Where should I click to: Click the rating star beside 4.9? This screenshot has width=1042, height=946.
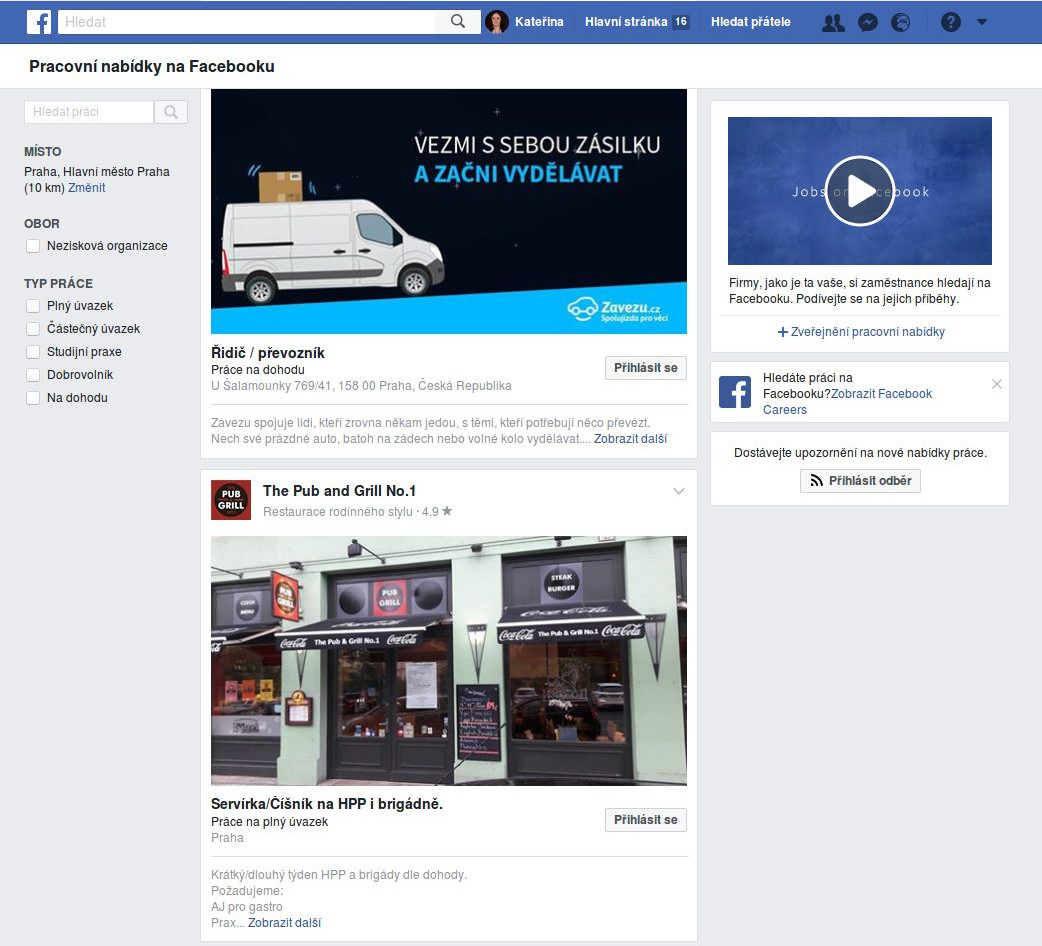pyautogui.click(x=447, y=511)
